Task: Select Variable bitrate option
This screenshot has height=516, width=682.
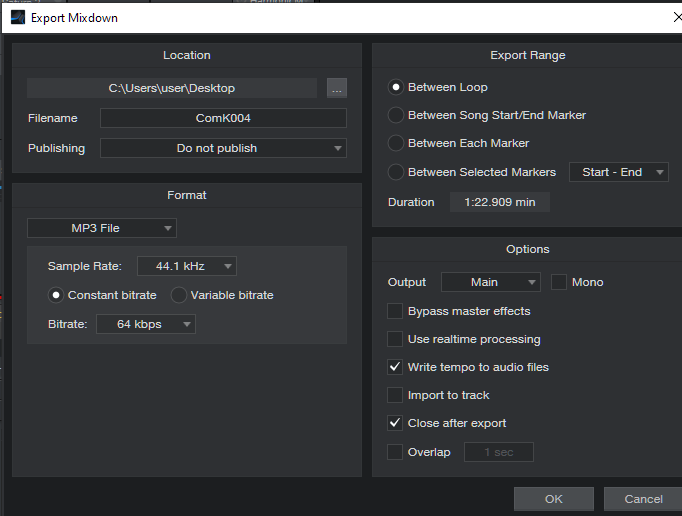Action: (179, 295)
